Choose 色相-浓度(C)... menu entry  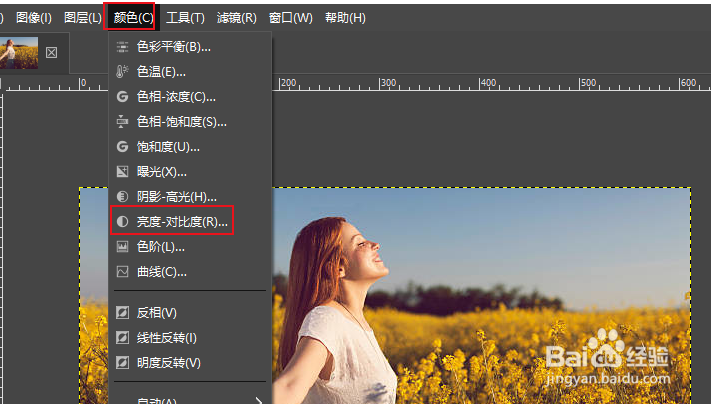point(190,97)
